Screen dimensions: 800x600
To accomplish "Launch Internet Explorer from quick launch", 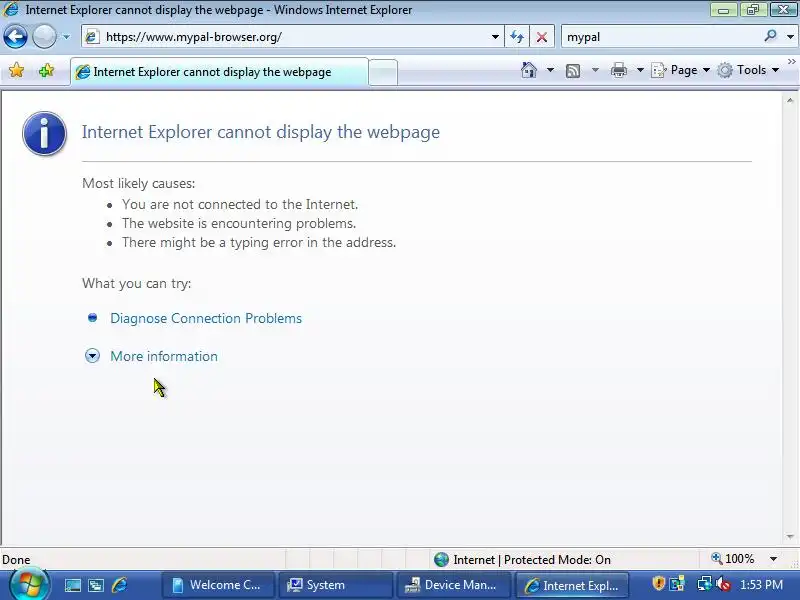I will (x=119, y=585).
